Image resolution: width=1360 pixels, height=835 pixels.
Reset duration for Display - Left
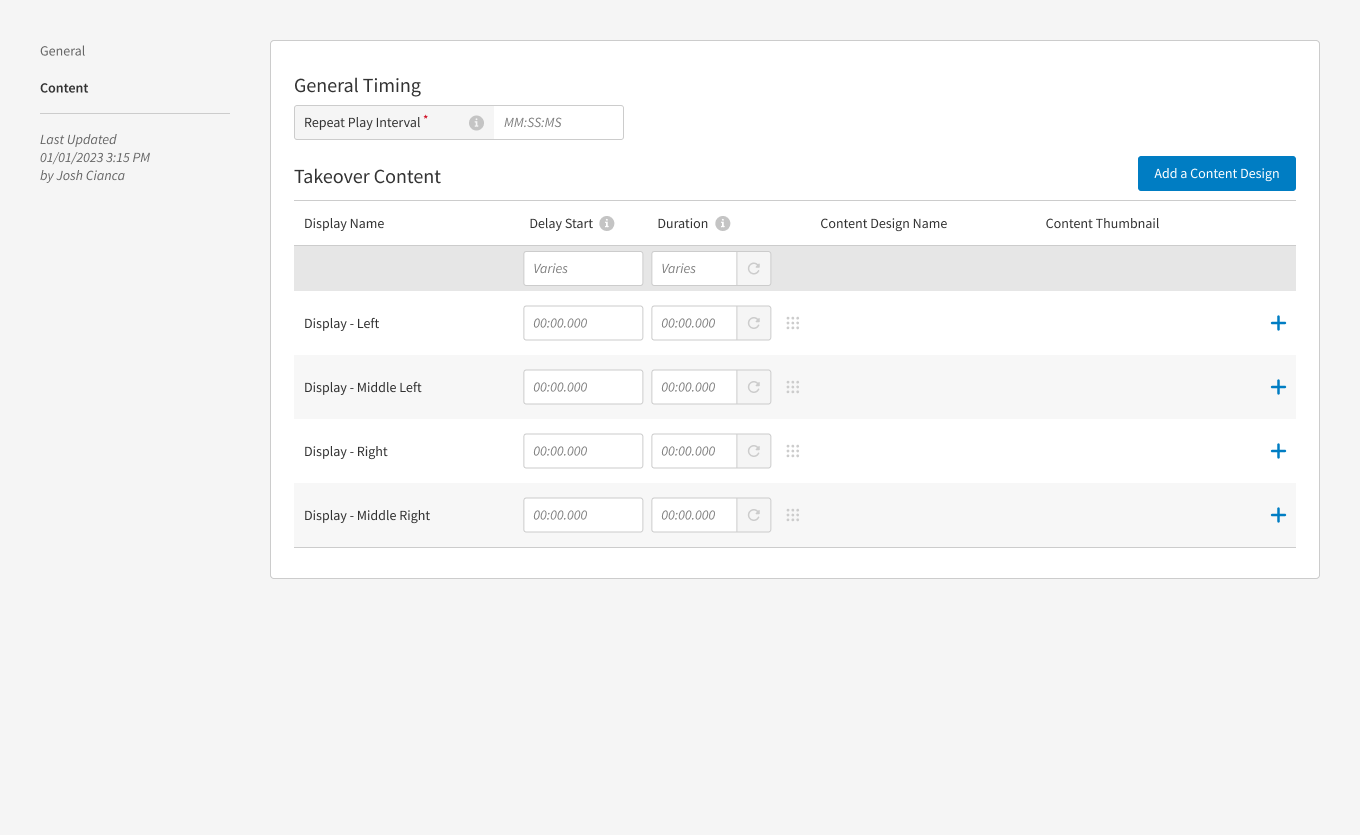(x=754, y=323)
